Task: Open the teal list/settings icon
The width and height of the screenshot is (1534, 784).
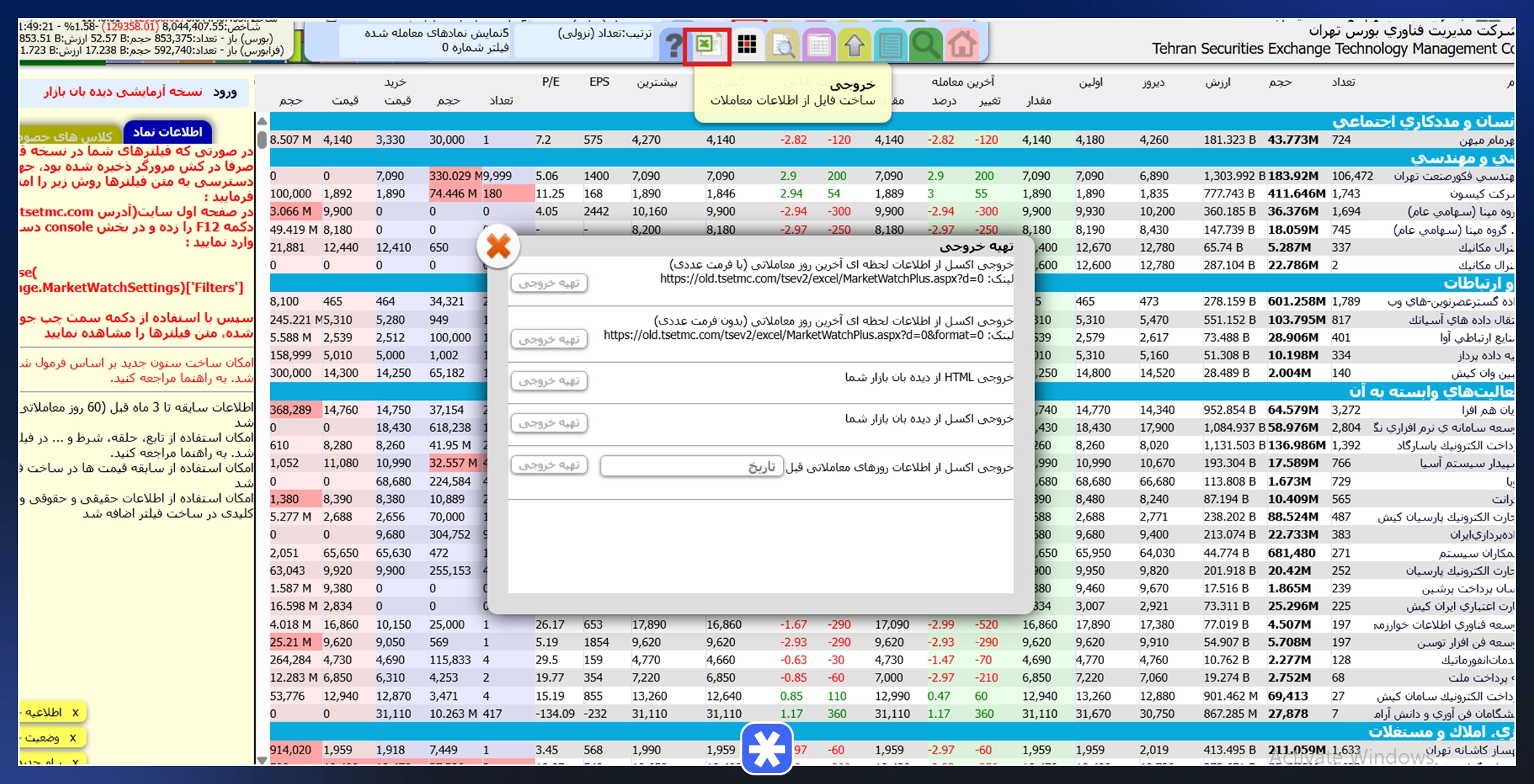Action: coord(890,46)
